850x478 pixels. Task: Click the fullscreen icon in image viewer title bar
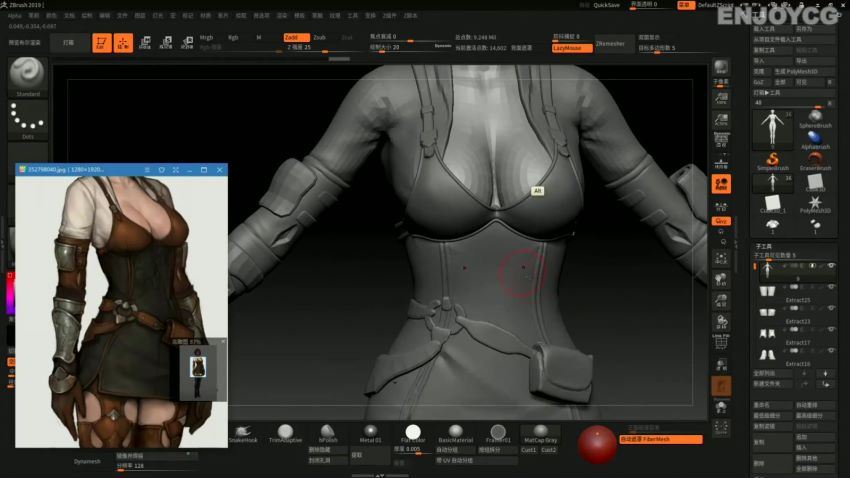pos(176,170)
